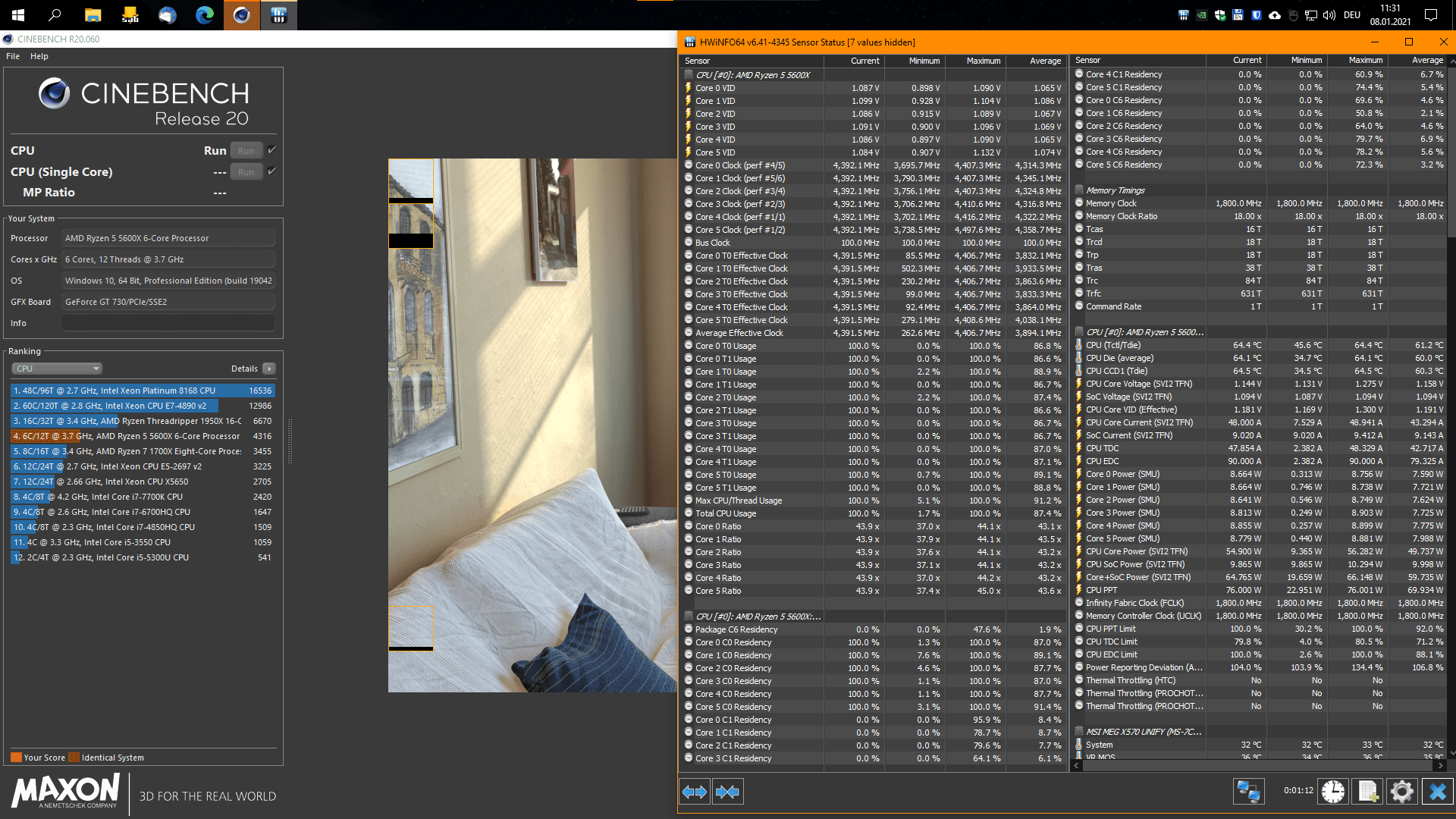Screen dimensions: 1456x819
Task: Click left Maximum column header
Action: (x=975, y=61)
